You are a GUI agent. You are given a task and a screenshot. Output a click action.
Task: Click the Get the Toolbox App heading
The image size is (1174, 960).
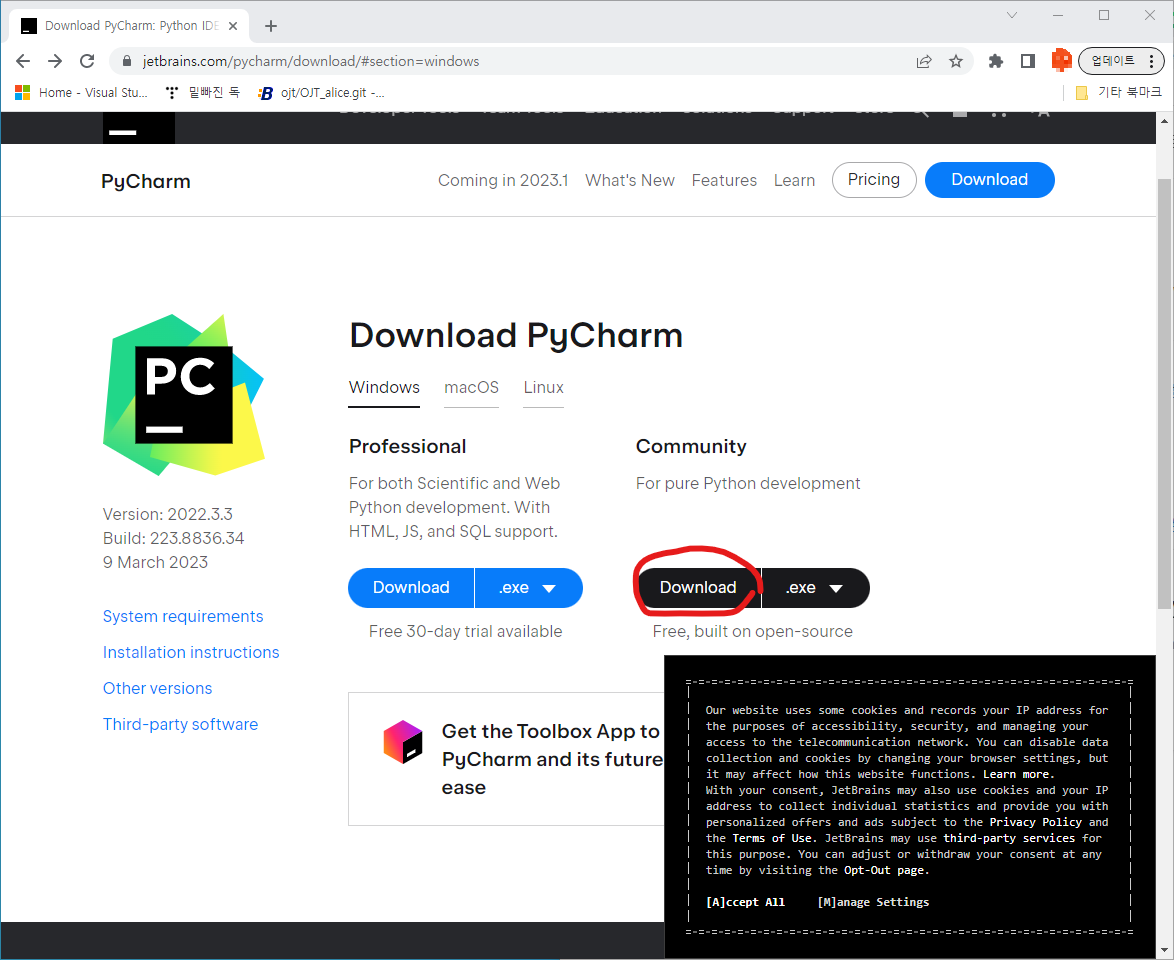tap(552, 759)
